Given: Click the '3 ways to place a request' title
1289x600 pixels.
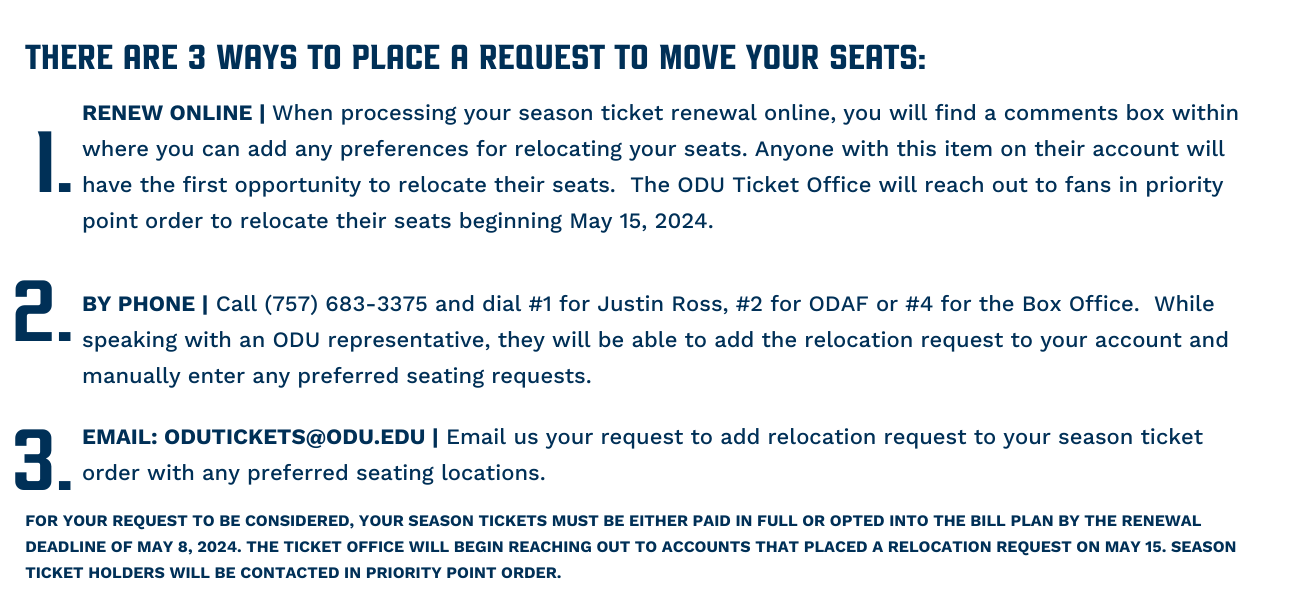Looking at the screenshot, I should [475, 57].
